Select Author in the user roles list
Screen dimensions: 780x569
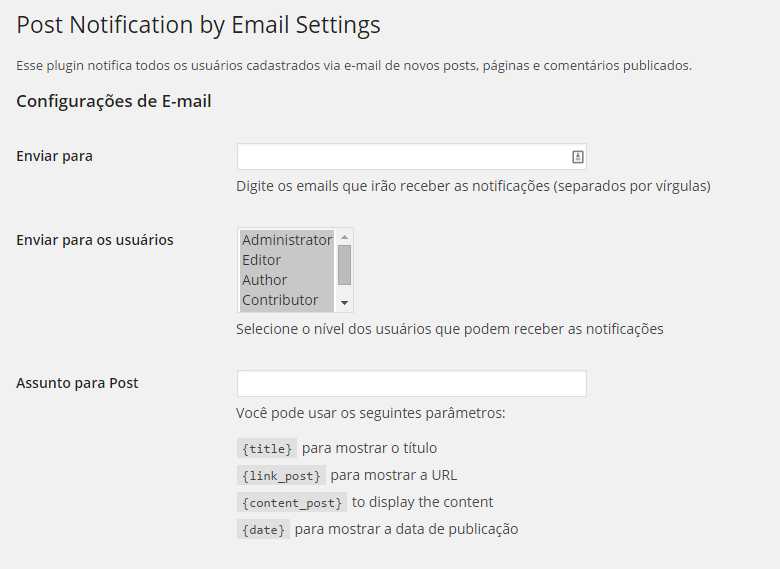(x=287, y=280)
